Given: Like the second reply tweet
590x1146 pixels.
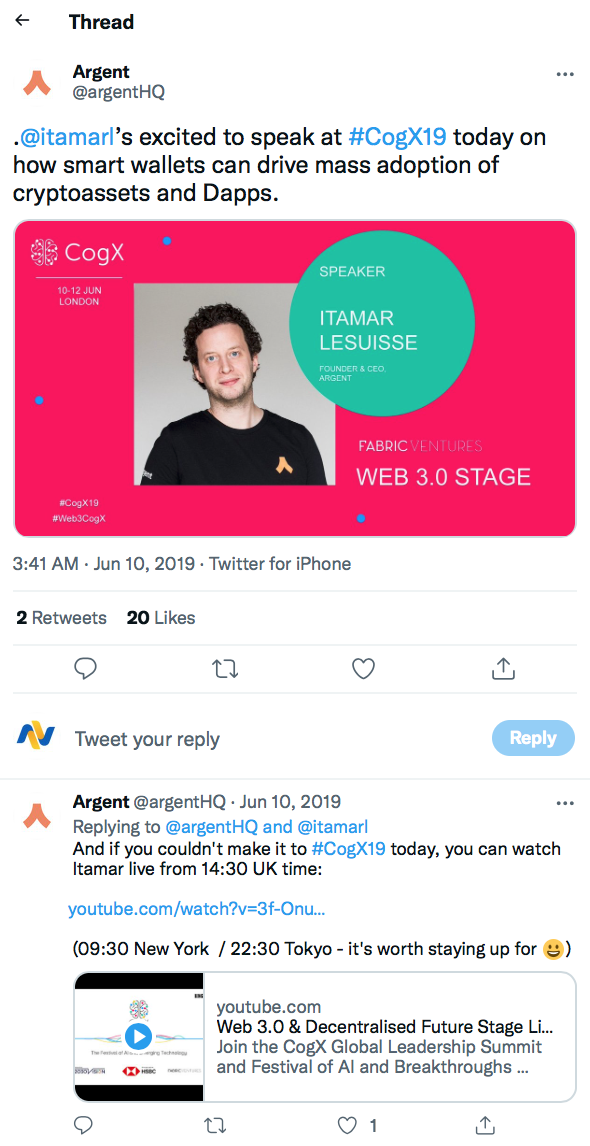Looking at the screenshot, I should pos(346,1125).
